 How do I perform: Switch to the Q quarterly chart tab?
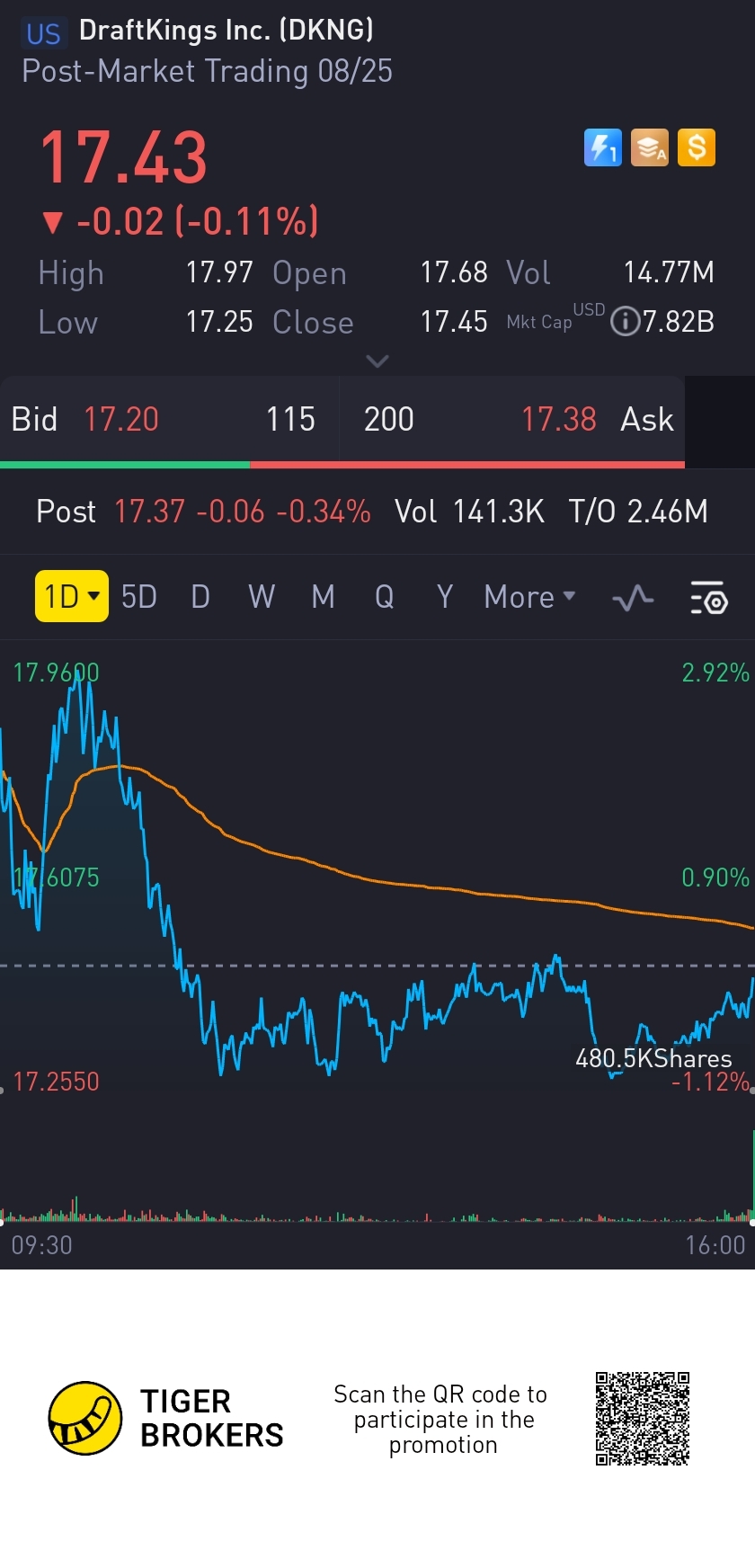[384, 597]
